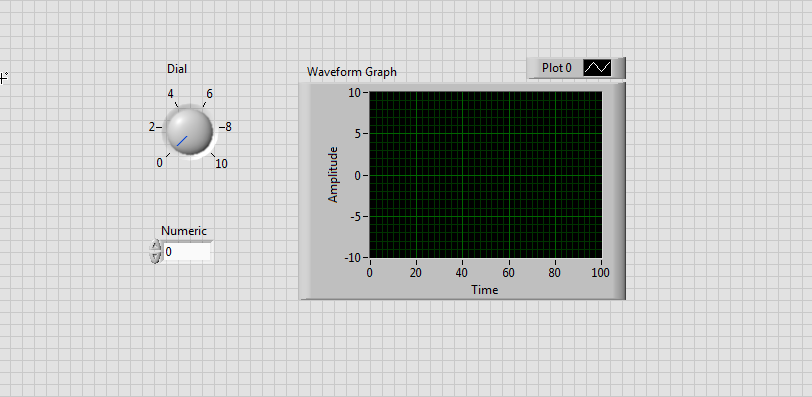Click the Plot 0 legend line icon
The image size is (812, 397).
click(597, 68)
